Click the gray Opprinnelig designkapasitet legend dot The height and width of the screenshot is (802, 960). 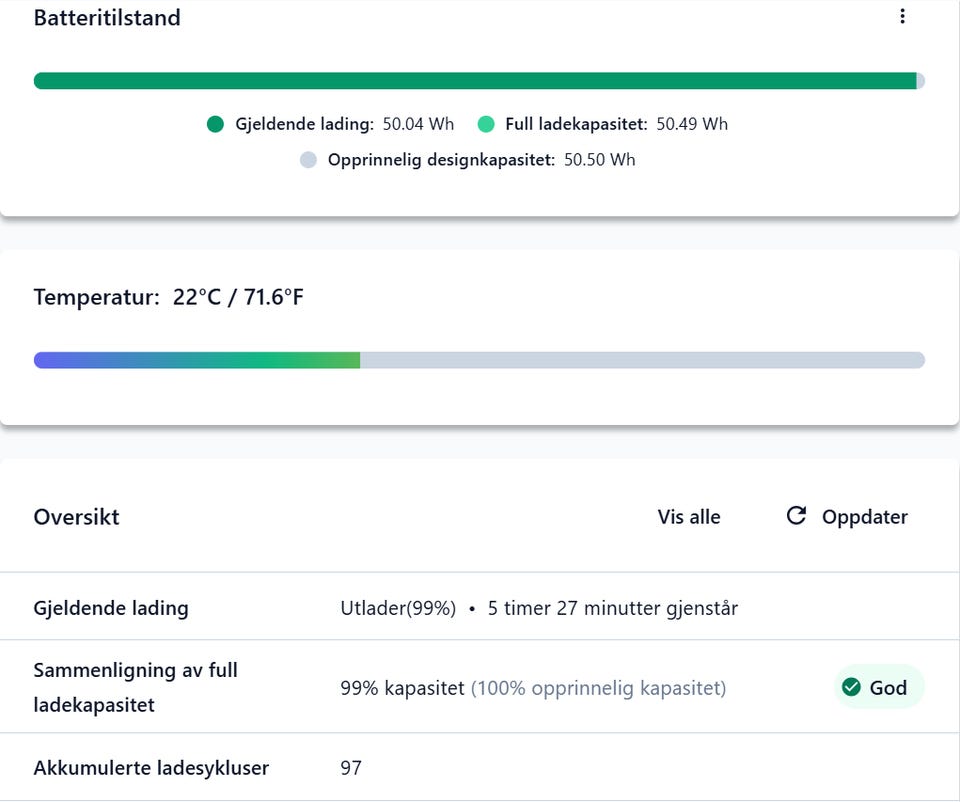click(x=308, y=159)
